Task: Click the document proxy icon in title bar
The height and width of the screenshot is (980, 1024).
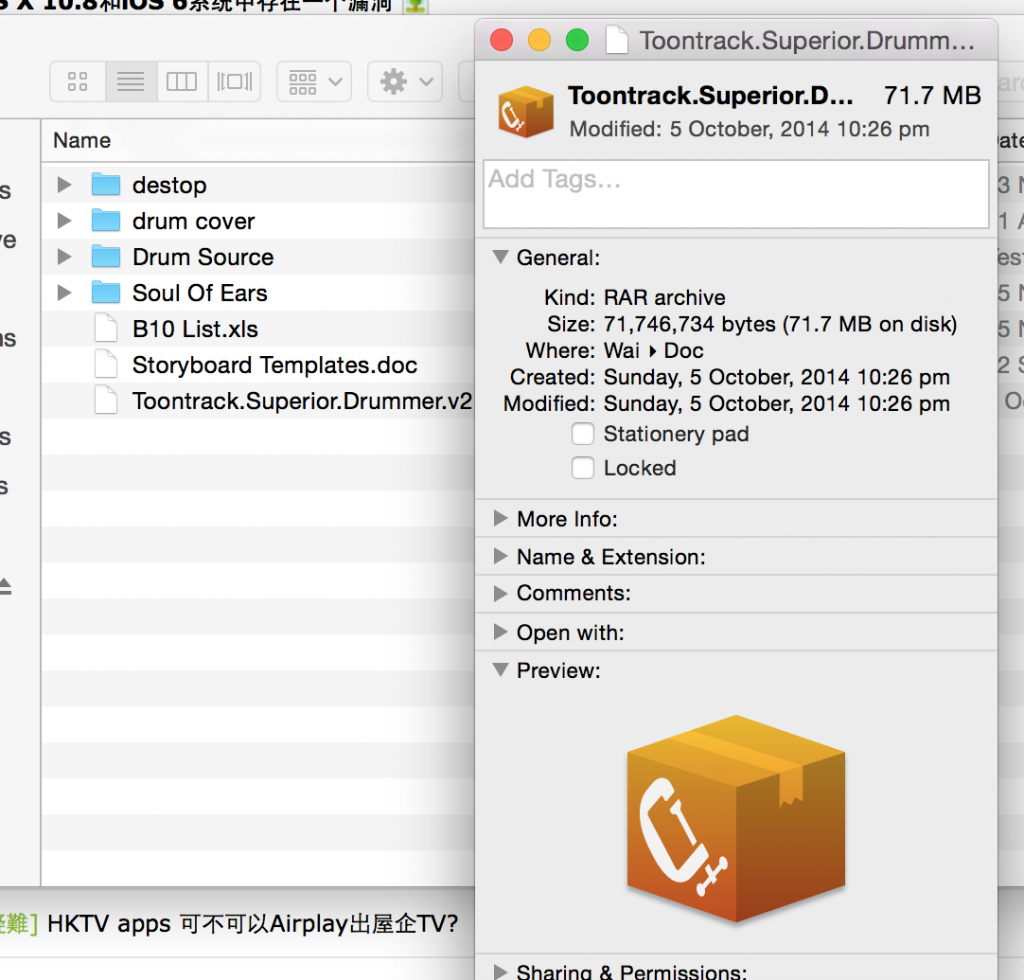Action: 616,40
